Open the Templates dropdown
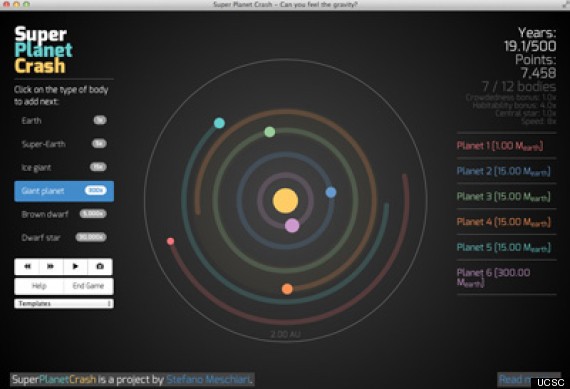This screenshot has width=570, height=389. [x=64, y=304]
